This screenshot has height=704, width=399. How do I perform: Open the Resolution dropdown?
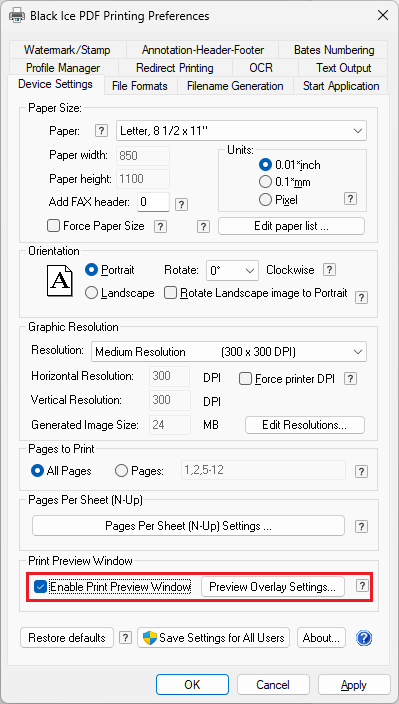click(x=228, y=352)
